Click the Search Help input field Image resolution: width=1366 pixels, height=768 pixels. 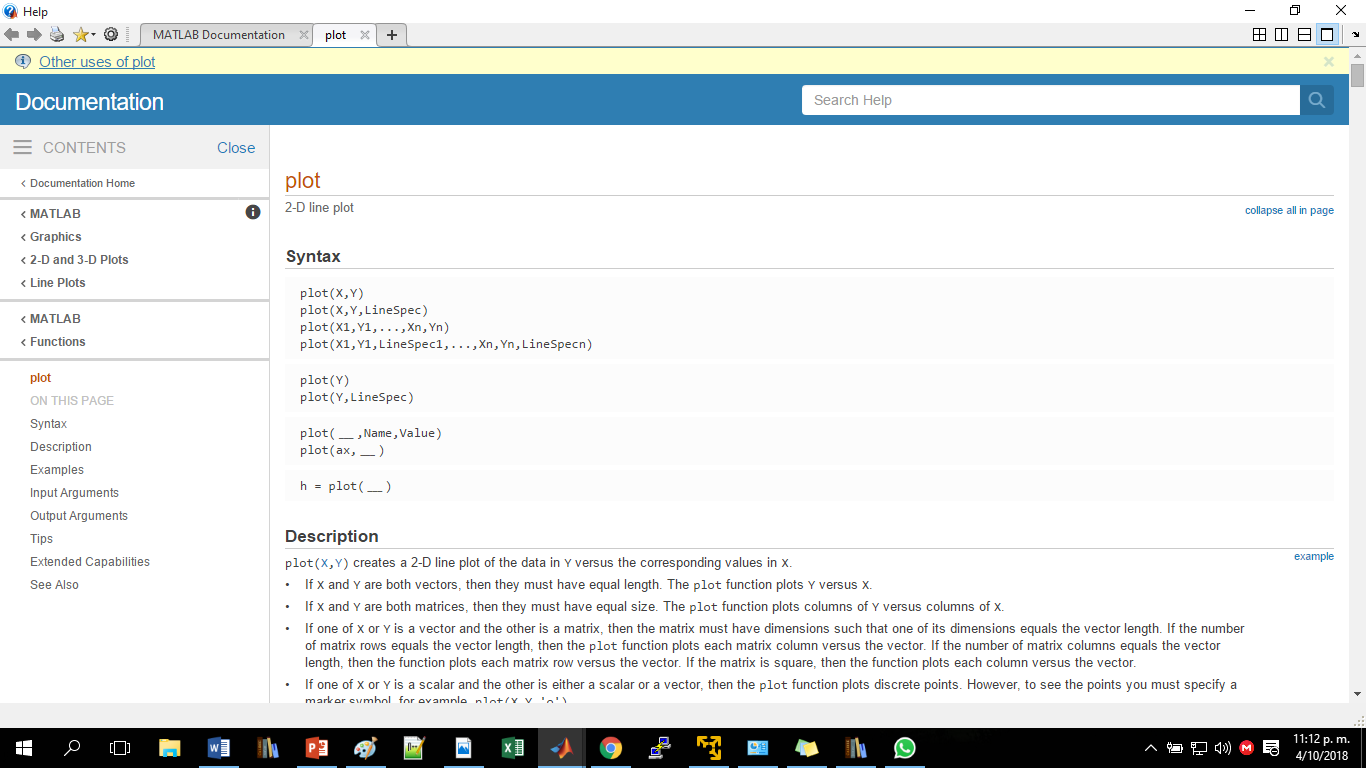tap(1051, 100)
